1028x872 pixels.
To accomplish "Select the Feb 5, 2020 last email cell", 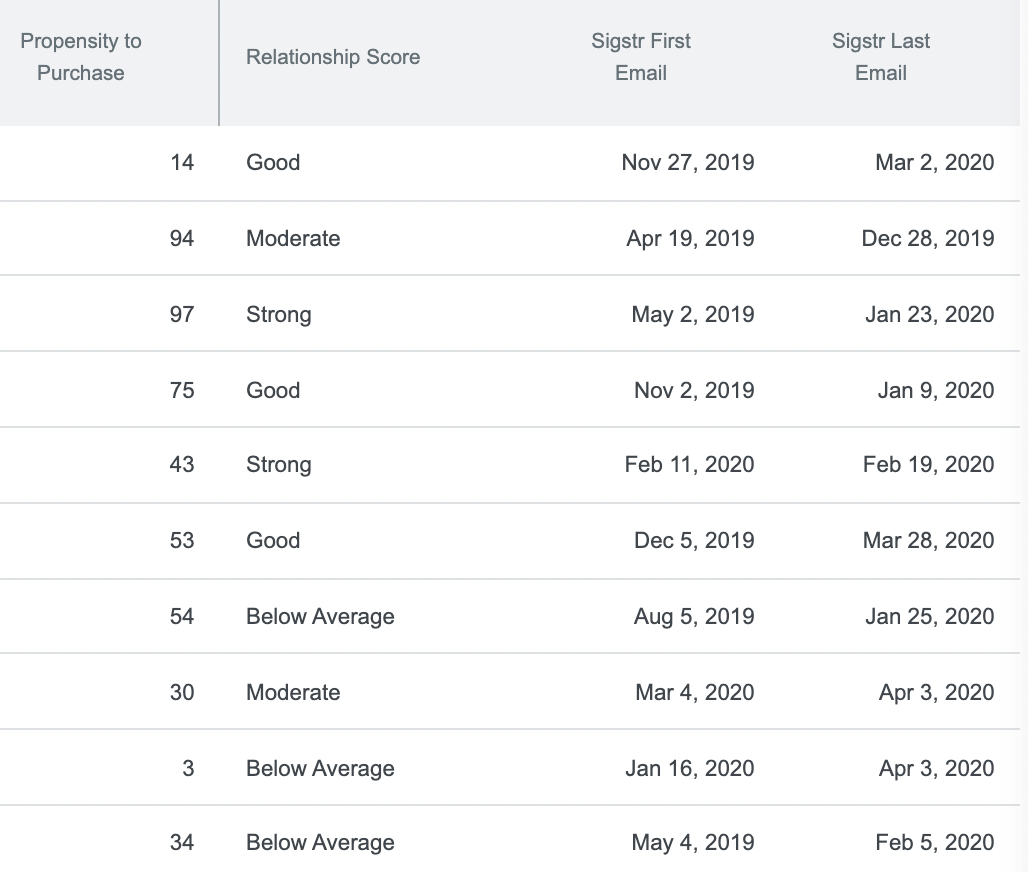I will pyautogui.click(x=934, y=842).
